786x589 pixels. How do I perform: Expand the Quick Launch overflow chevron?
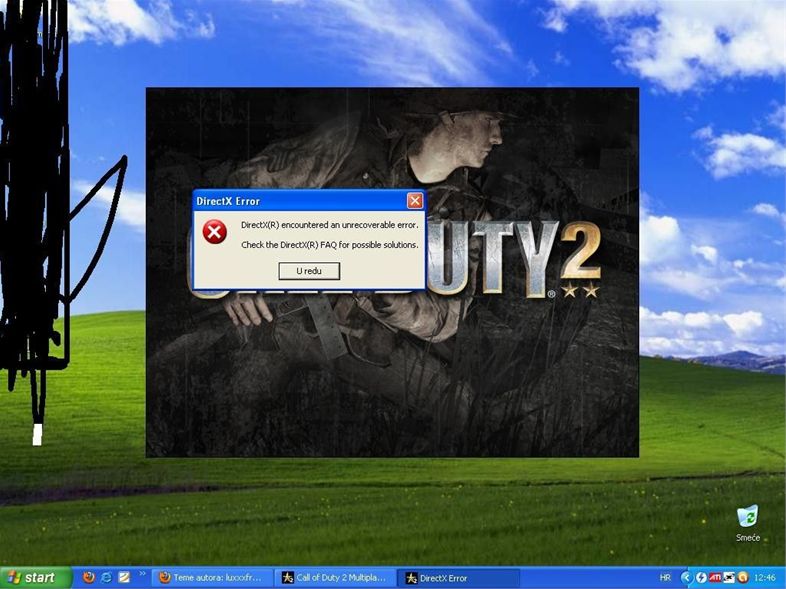[x=142, y=574]
